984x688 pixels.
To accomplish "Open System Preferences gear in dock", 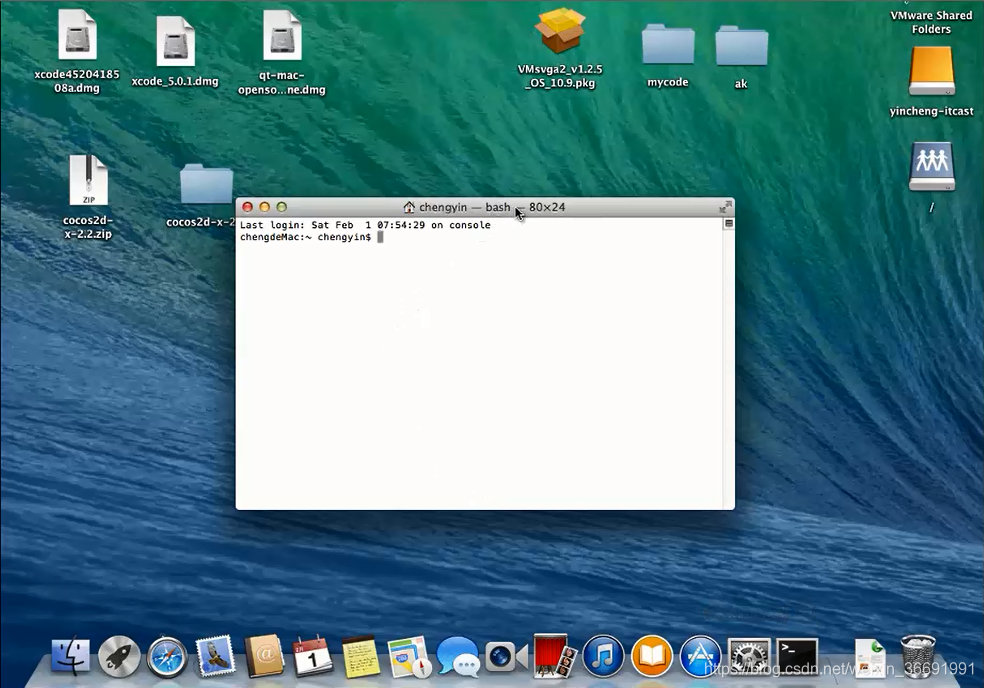I will pos(749,657).
